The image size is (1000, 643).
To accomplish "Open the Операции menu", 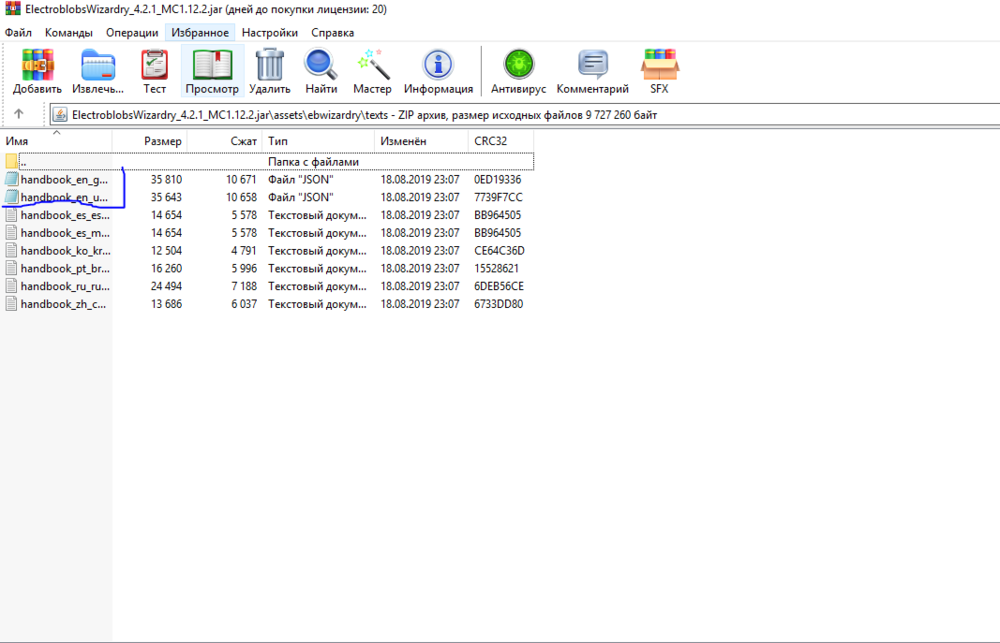I will coord(132,33).
